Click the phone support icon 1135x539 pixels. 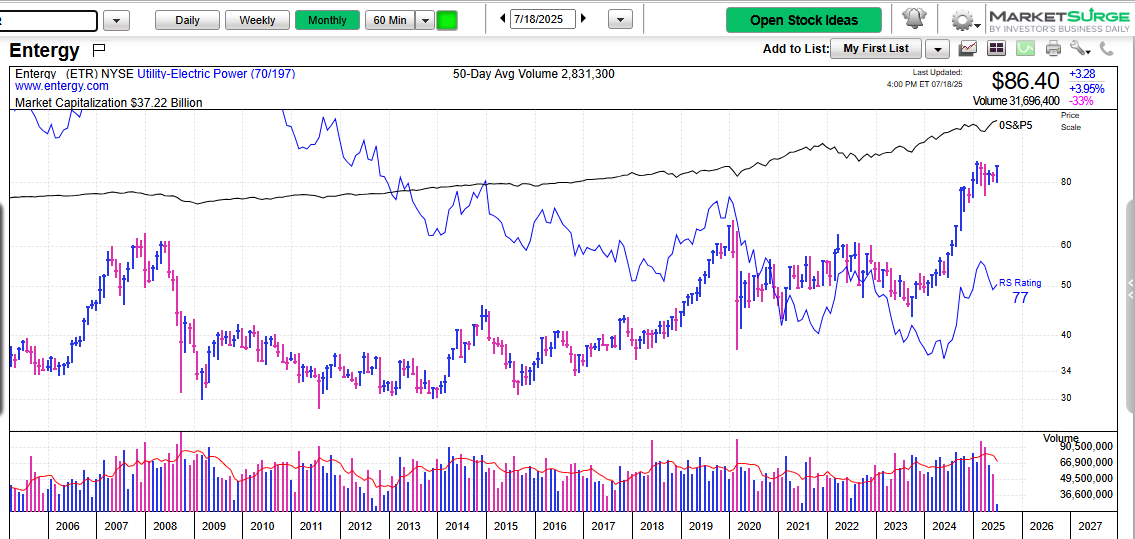click(1107, 48)
